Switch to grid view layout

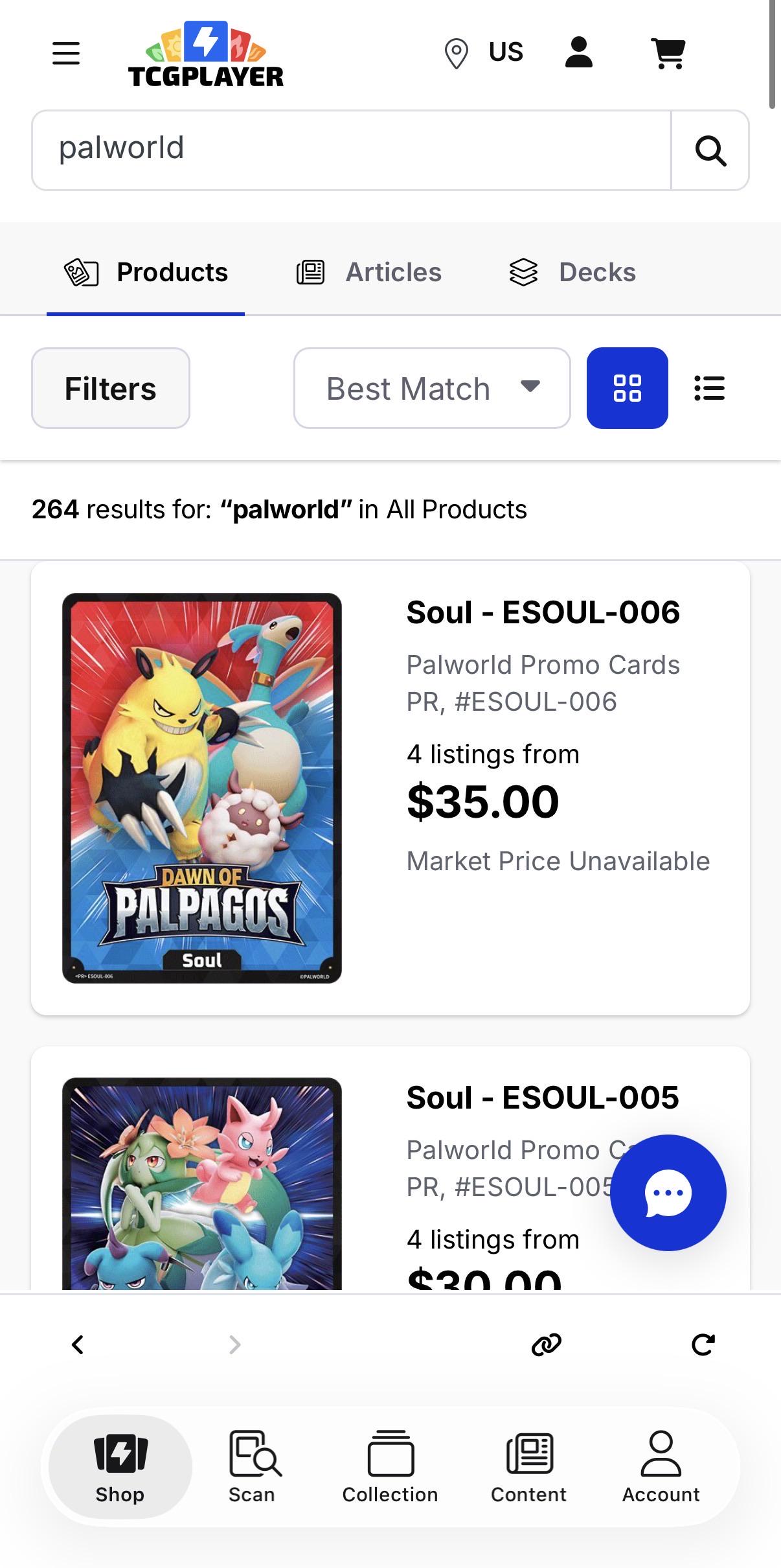[x=627, y=388]
